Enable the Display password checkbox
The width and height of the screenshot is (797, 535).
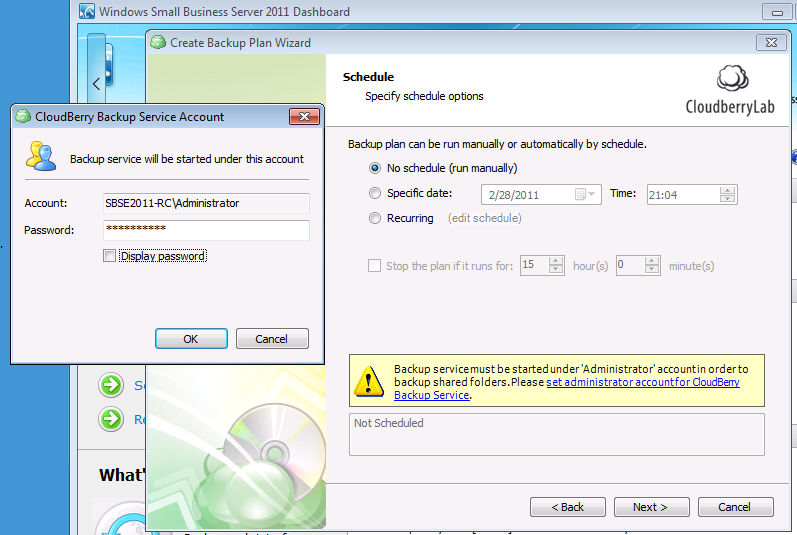pyautogui.click(x=109, y=256)
